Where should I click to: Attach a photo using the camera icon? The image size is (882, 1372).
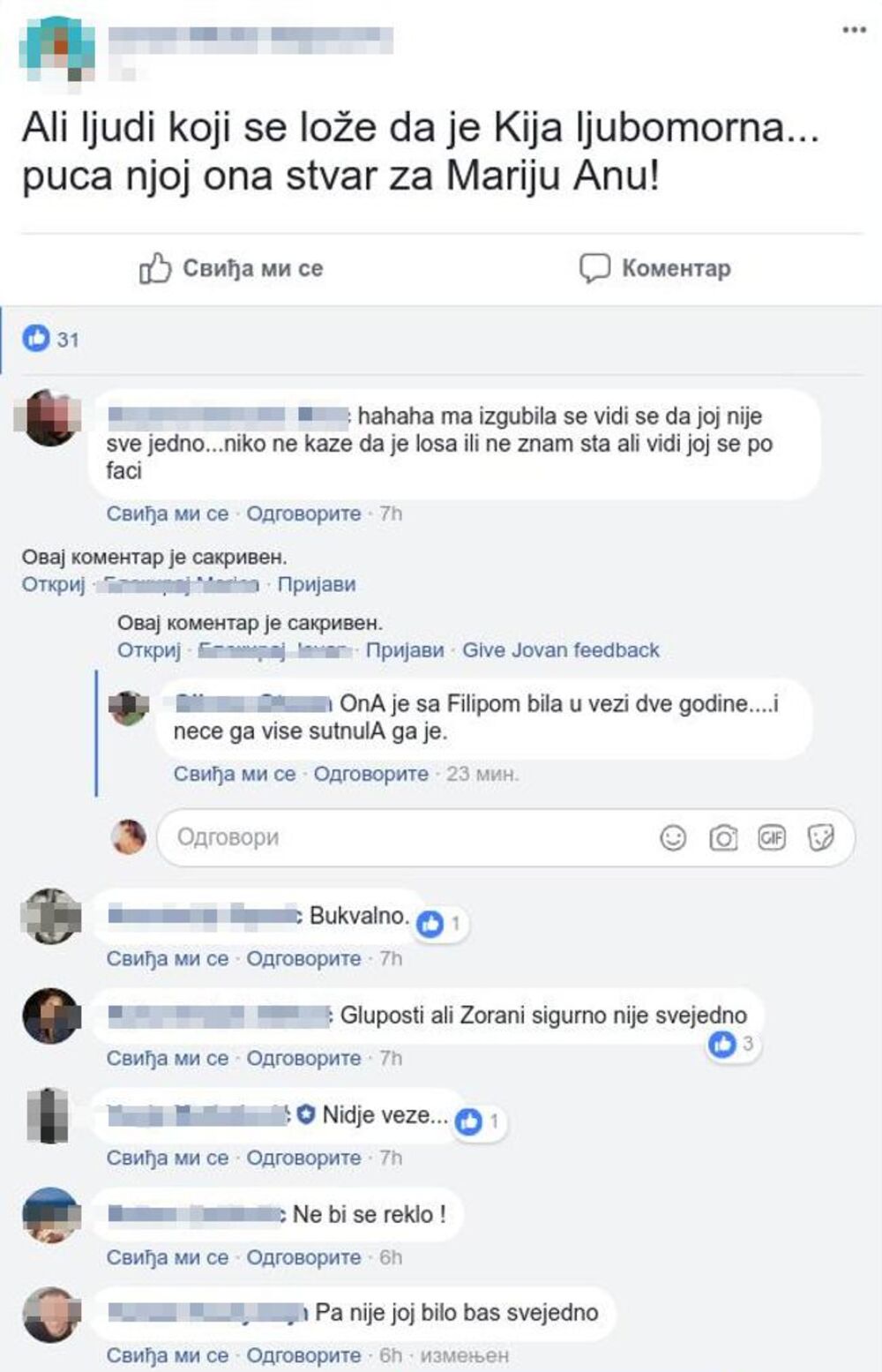coord(723,837)
